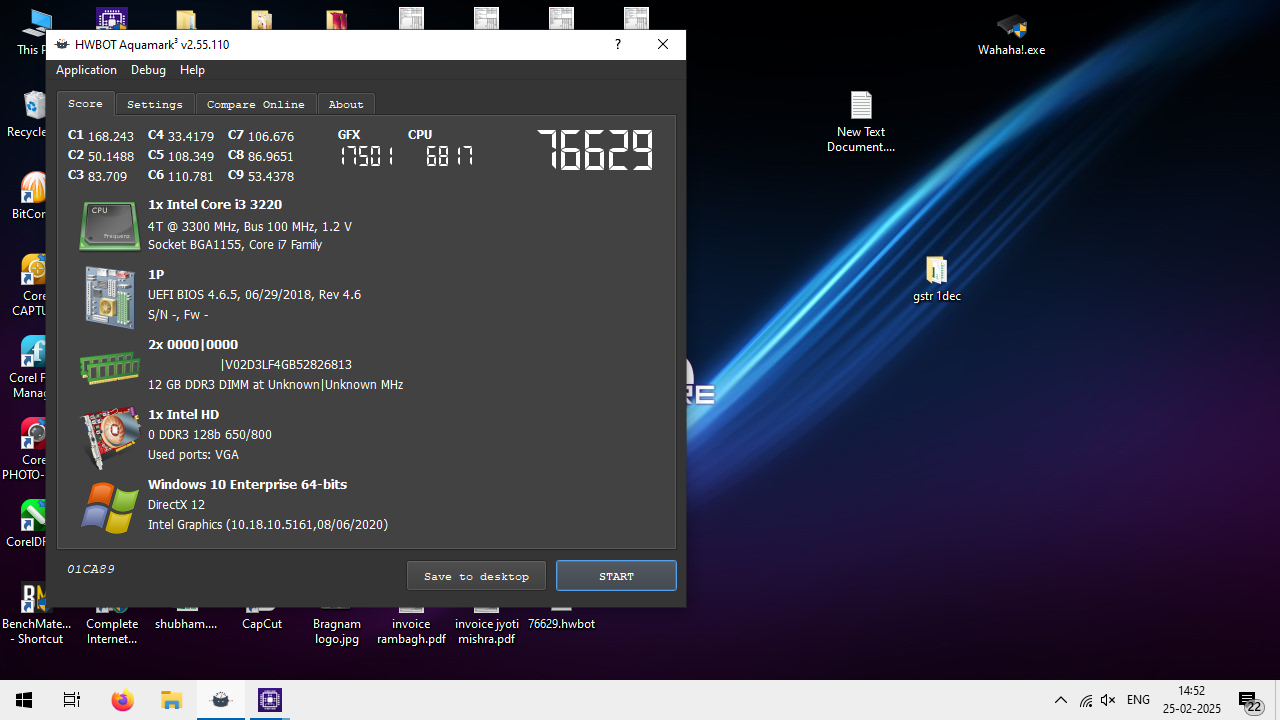This screenshot has height=720, width=1280.
Task: Show hidden tray icons chevron
Action: coord(1061,700)
